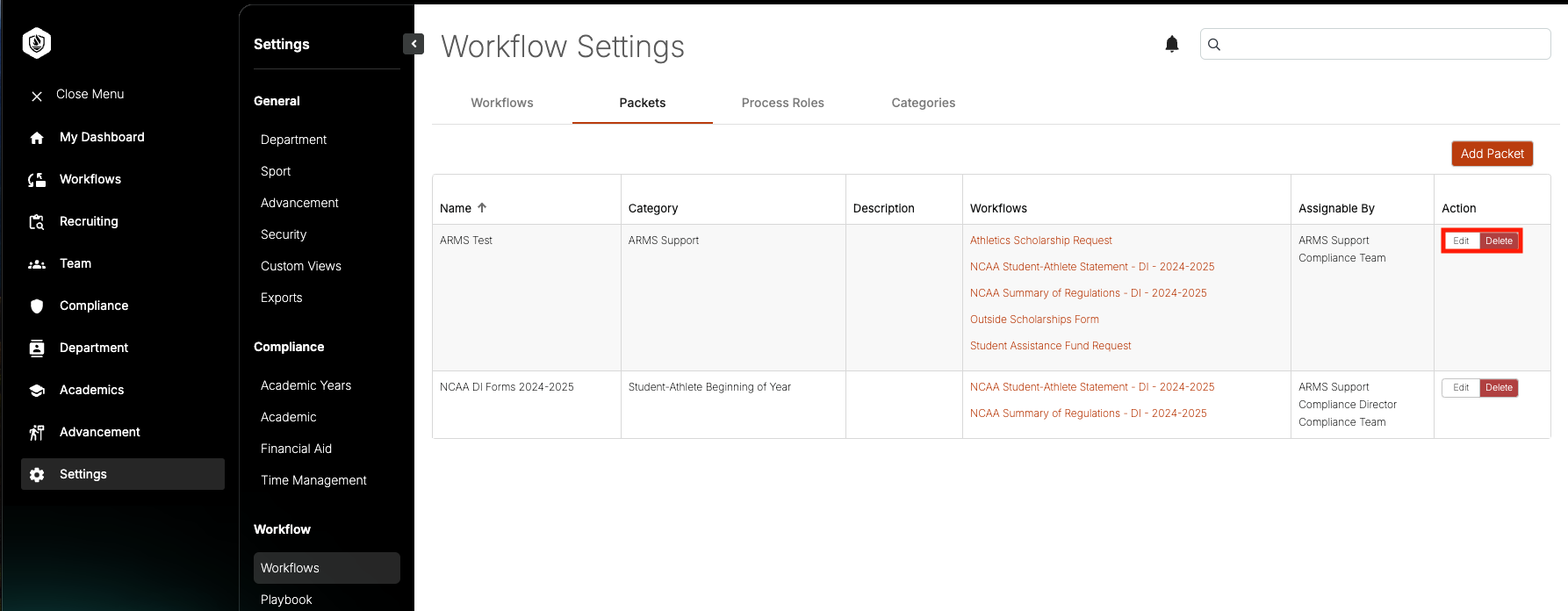Open Advancement under General settings

[299, 203]
